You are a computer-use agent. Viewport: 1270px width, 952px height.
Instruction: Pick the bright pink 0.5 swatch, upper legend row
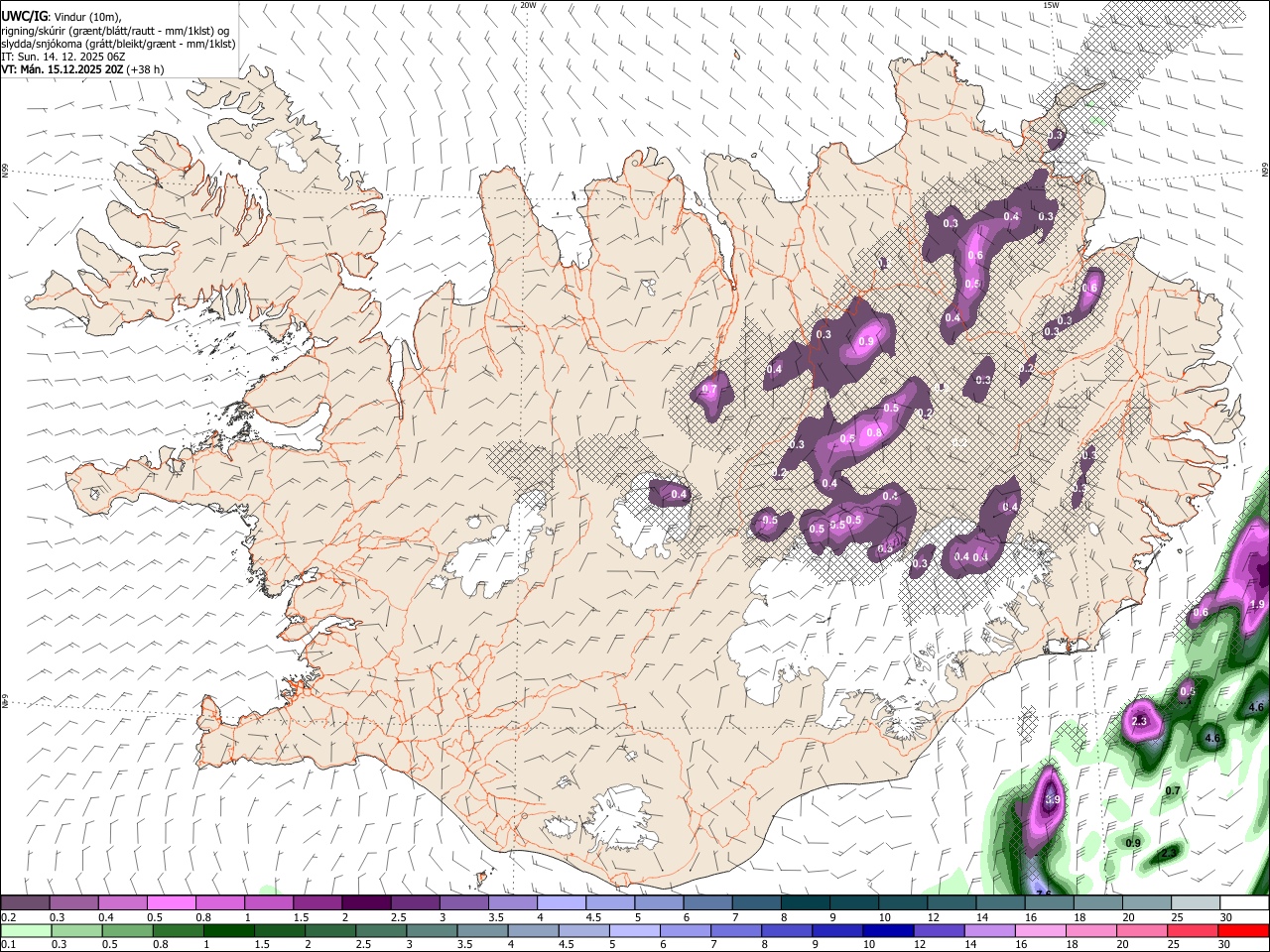[x=172, y=902]
